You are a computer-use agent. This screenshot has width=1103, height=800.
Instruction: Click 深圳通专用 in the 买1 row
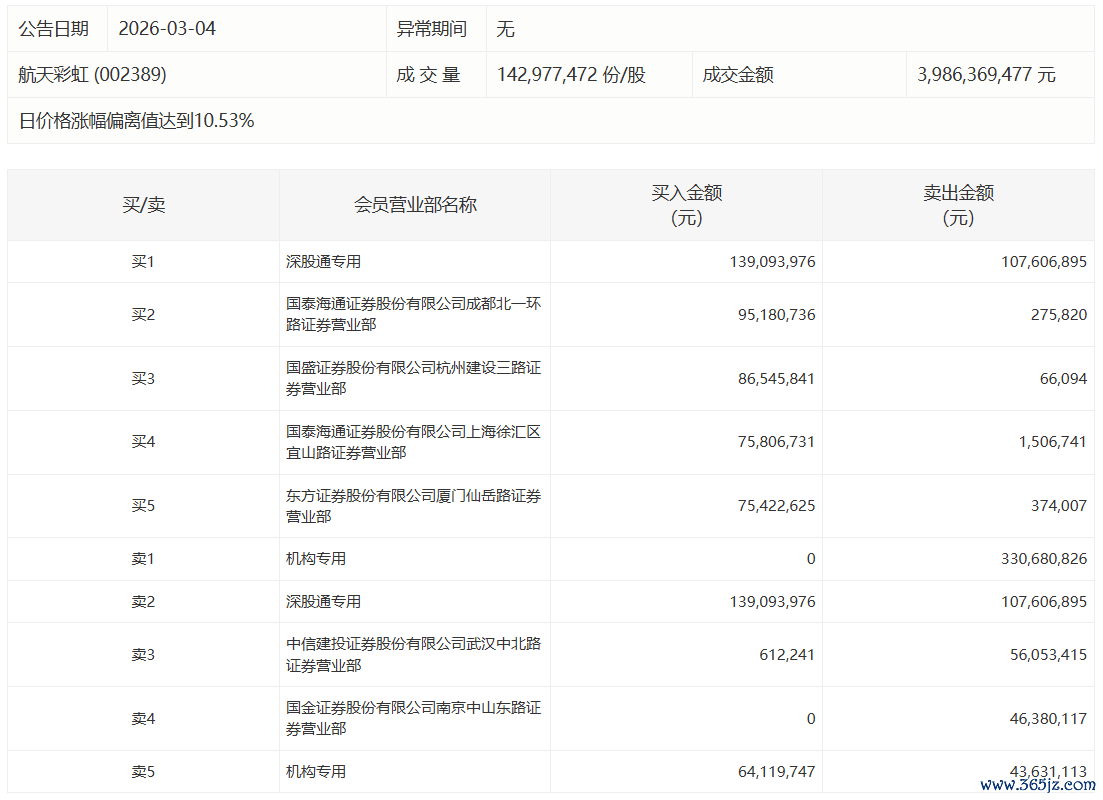coord(323,262)
